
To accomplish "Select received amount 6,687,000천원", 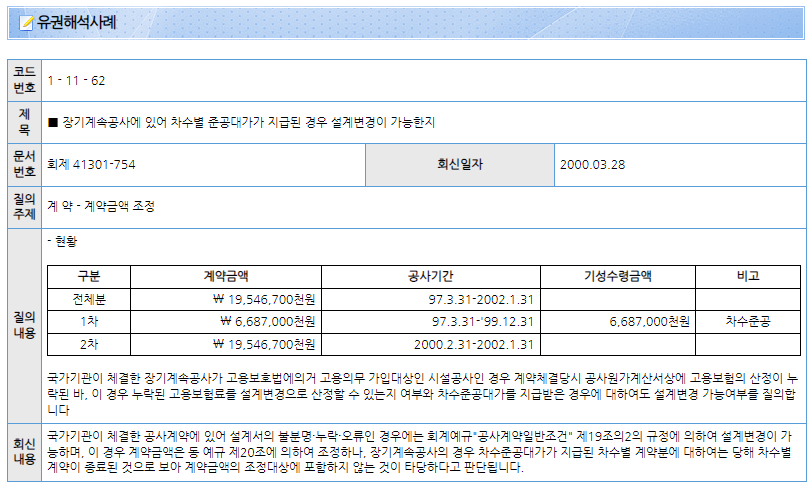I will click(x=649, y=322).
